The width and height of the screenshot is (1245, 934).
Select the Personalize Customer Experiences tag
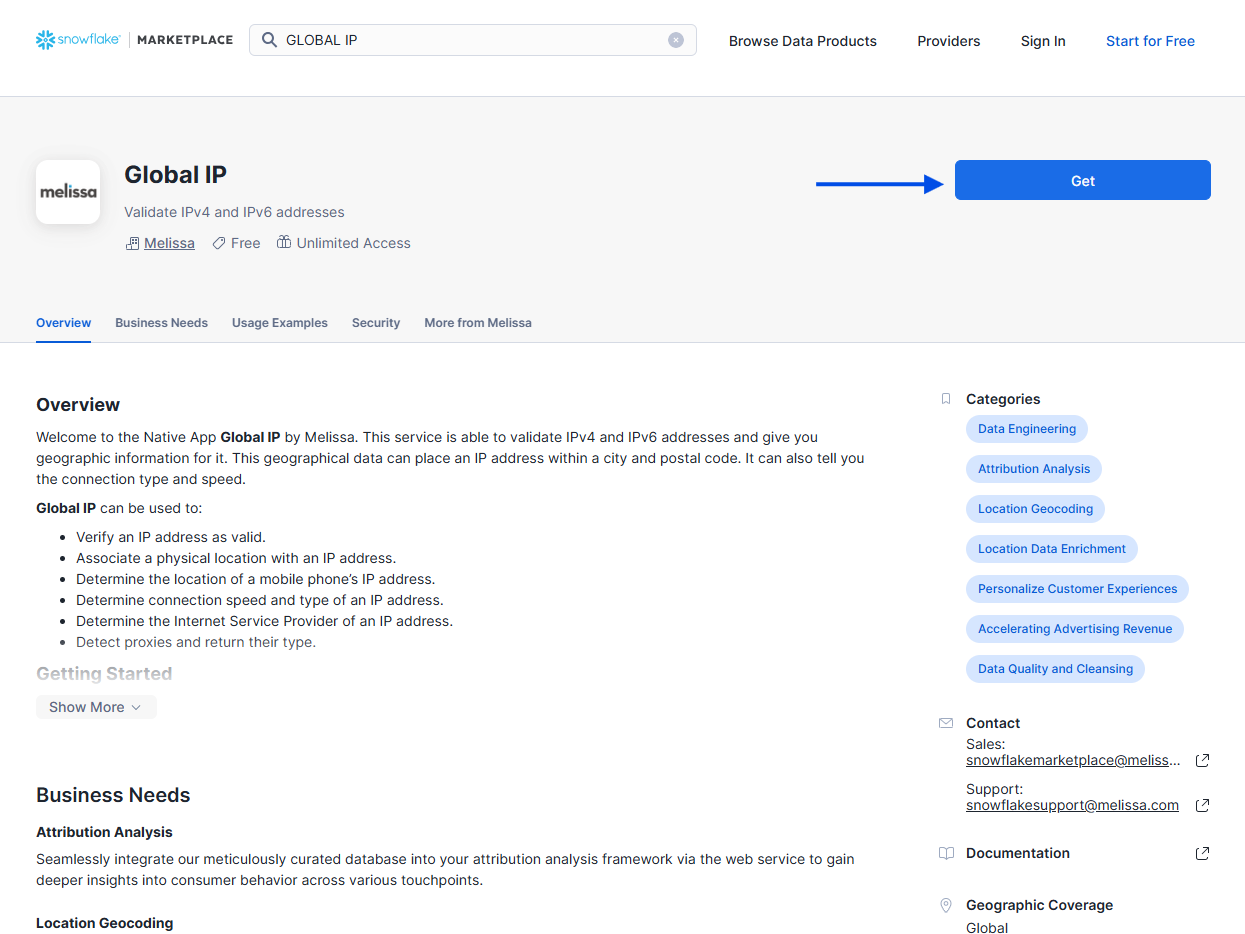tap(1077, 589)
